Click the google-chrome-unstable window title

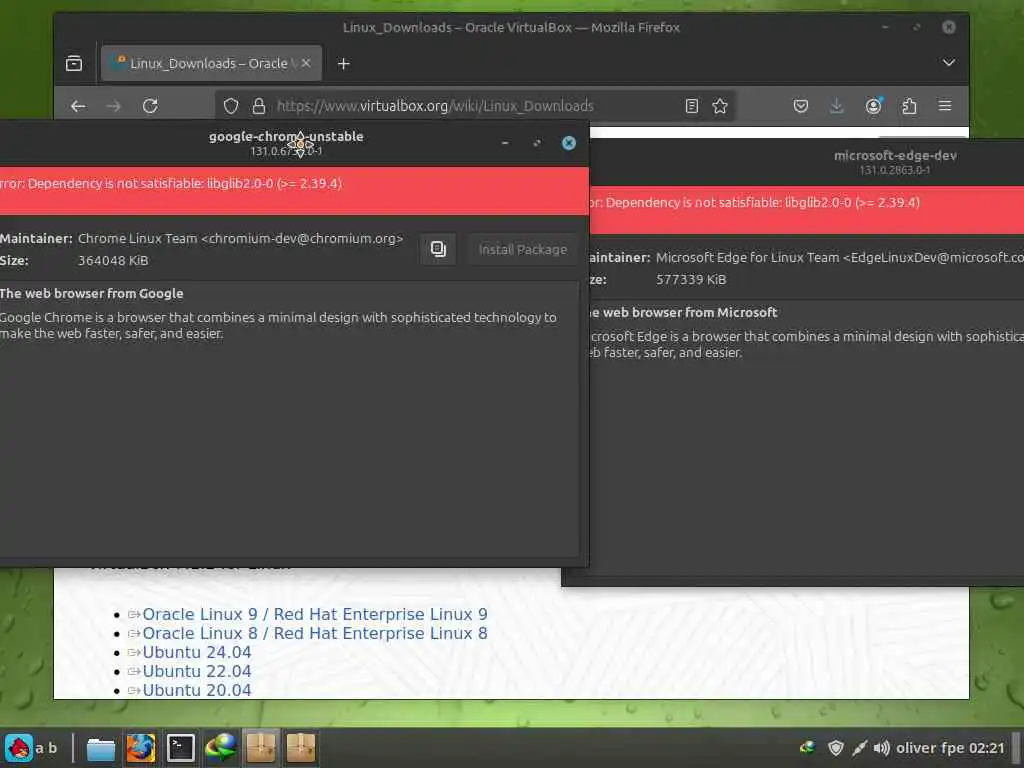[286, 136]
